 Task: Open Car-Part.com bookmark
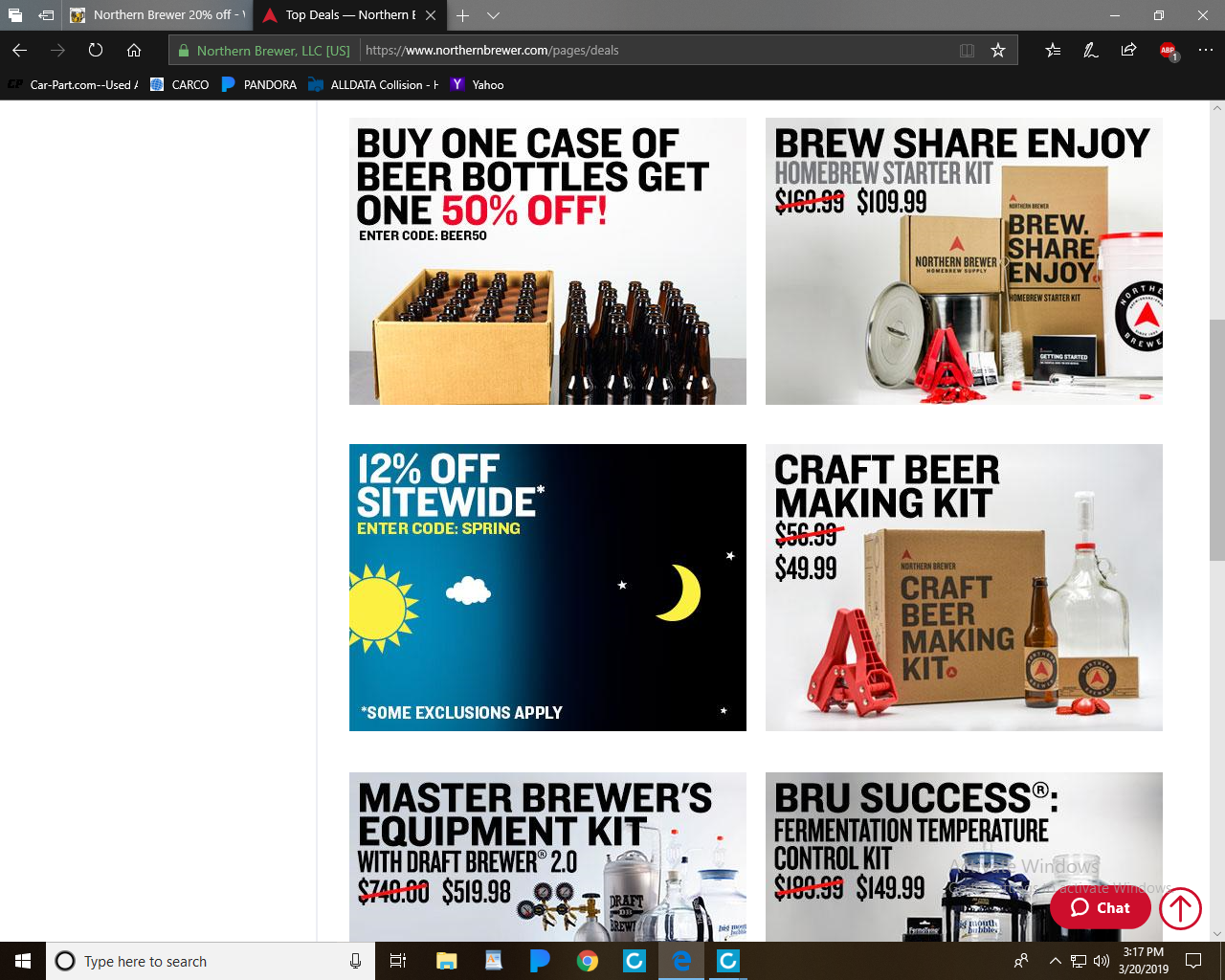[x=73, y=85]
